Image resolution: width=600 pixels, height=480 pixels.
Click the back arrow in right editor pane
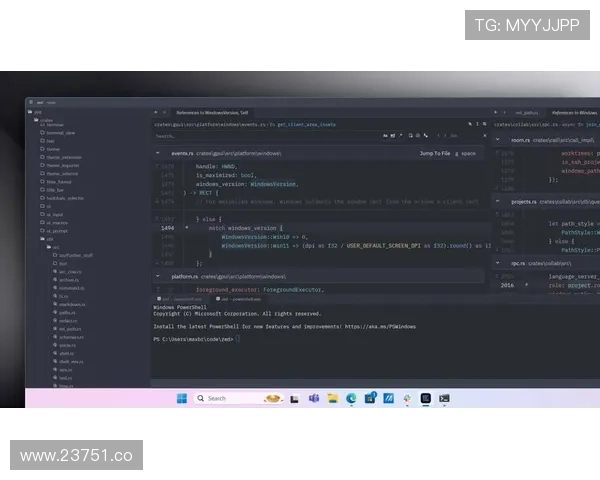[x=497, y=113]
